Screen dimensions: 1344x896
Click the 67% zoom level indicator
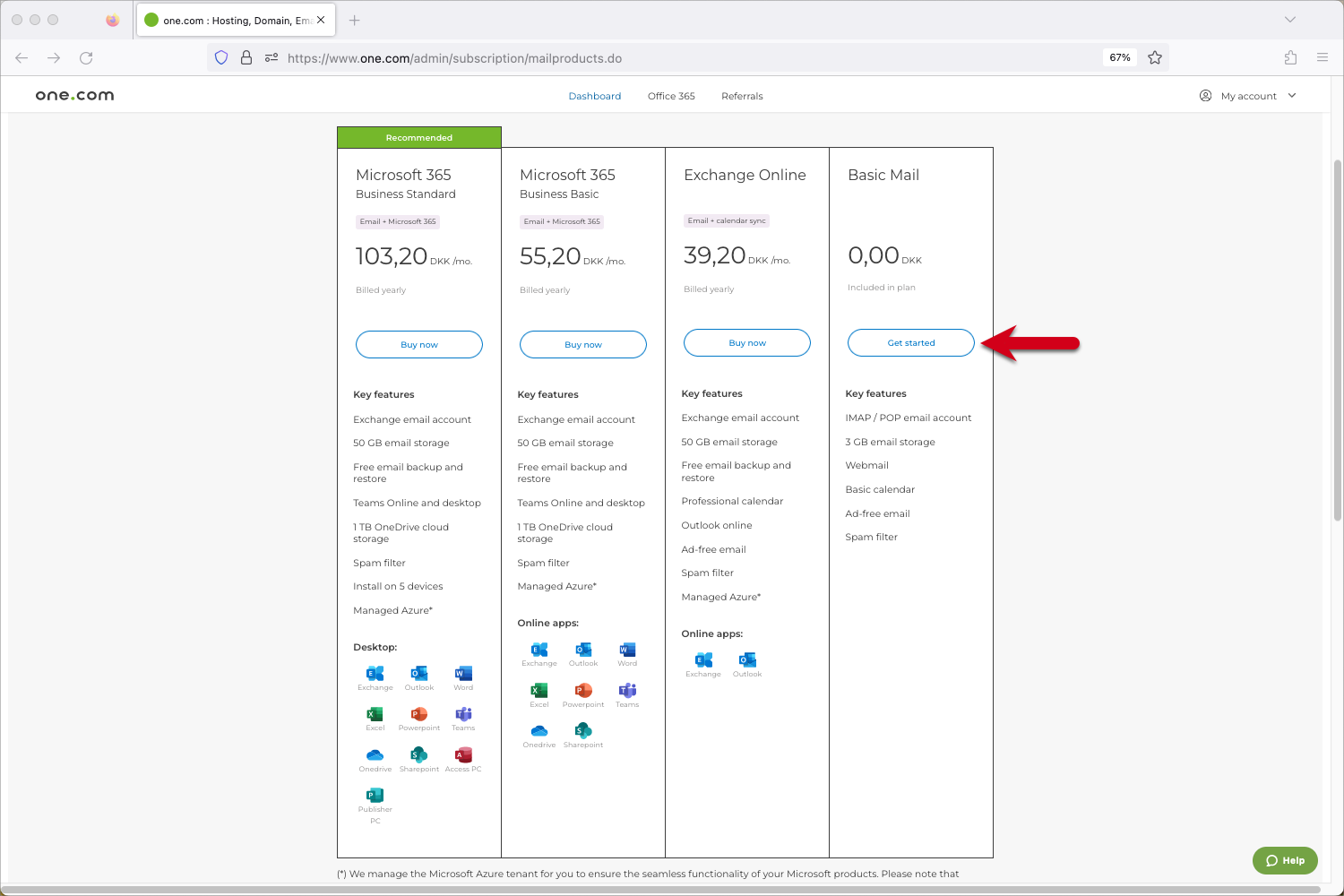1120,58
